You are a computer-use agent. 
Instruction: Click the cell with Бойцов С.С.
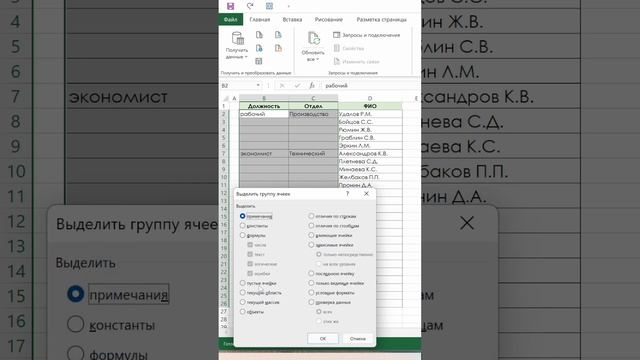[370, 122]
